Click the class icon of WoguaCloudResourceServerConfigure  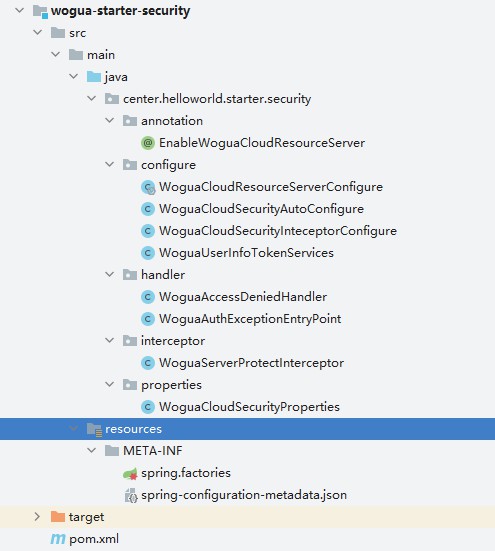(x=148, y=187)
